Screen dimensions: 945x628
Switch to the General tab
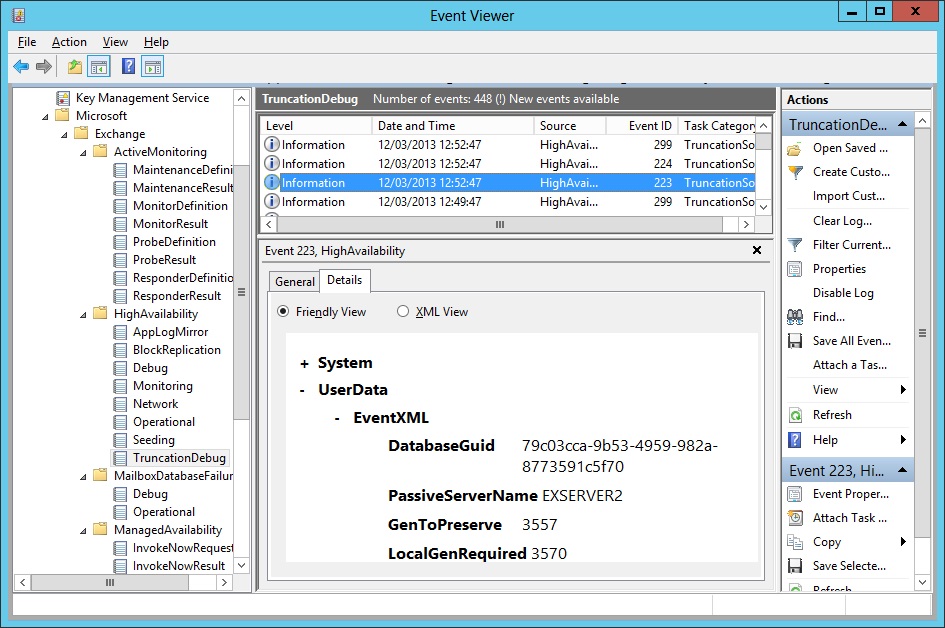[295, 282]
